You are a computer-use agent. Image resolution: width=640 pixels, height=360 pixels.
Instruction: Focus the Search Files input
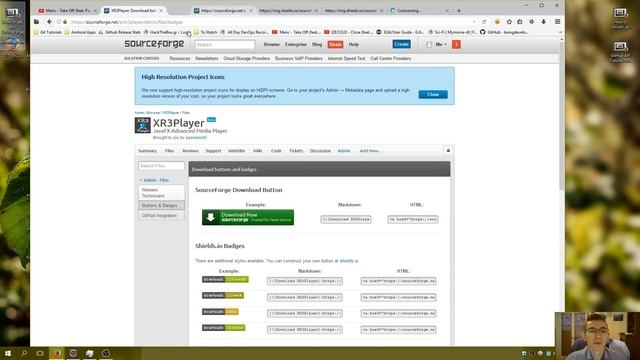coord(161,166)
